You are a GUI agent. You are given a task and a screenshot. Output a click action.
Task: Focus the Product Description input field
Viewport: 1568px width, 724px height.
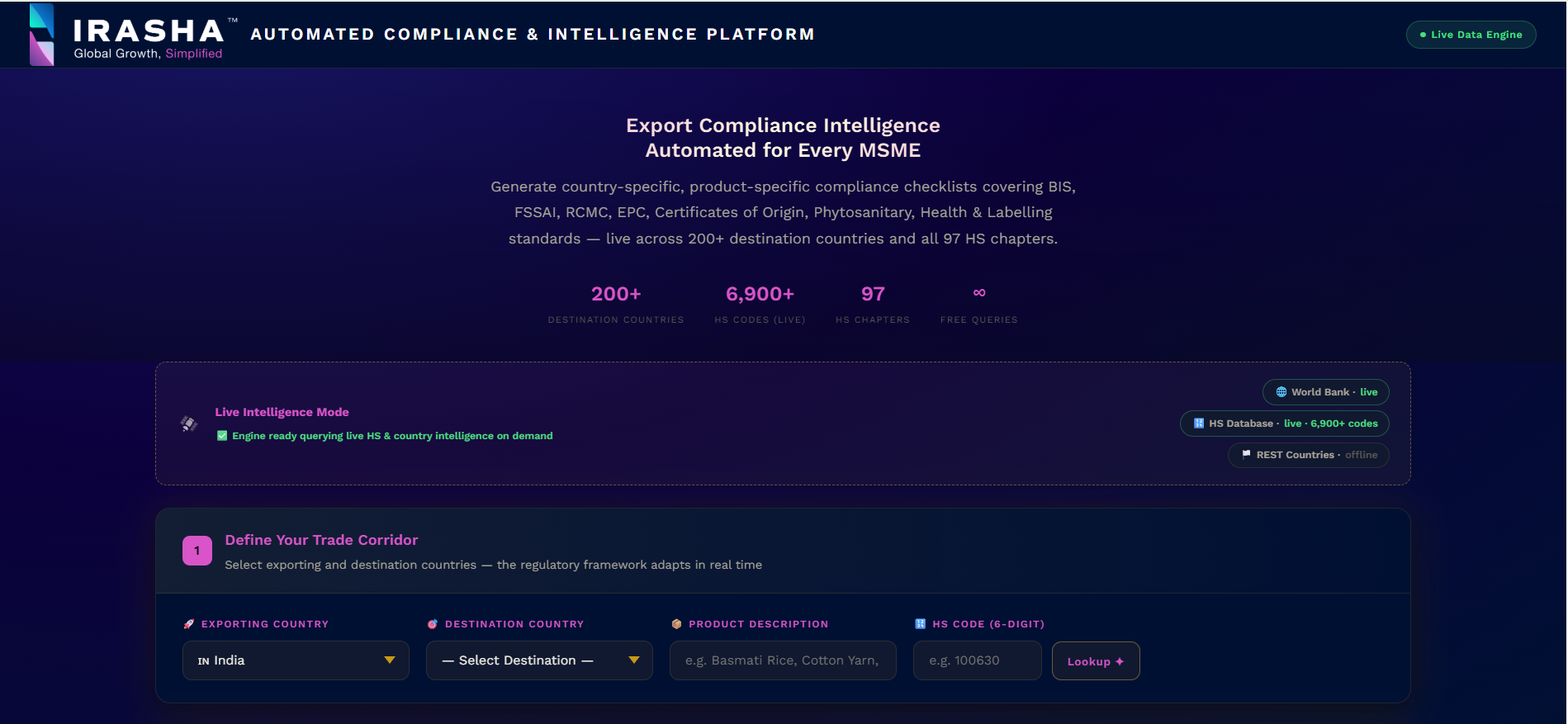(783, 660)
